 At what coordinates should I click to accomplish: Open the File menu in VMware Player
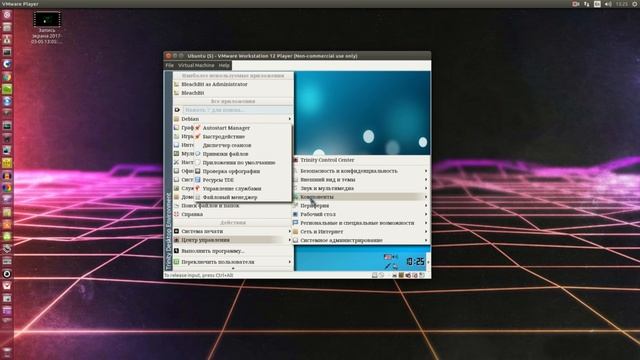[169, 65]
